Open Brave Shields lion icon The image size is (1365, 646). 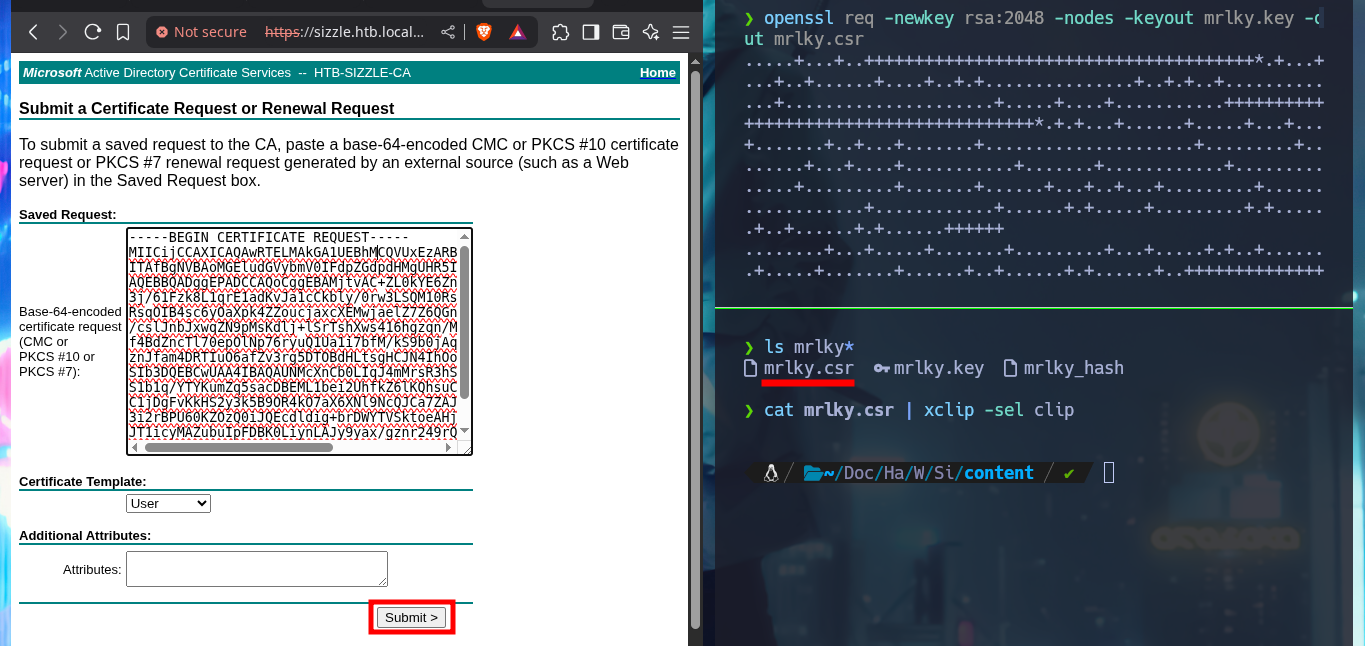pos(484,32)
